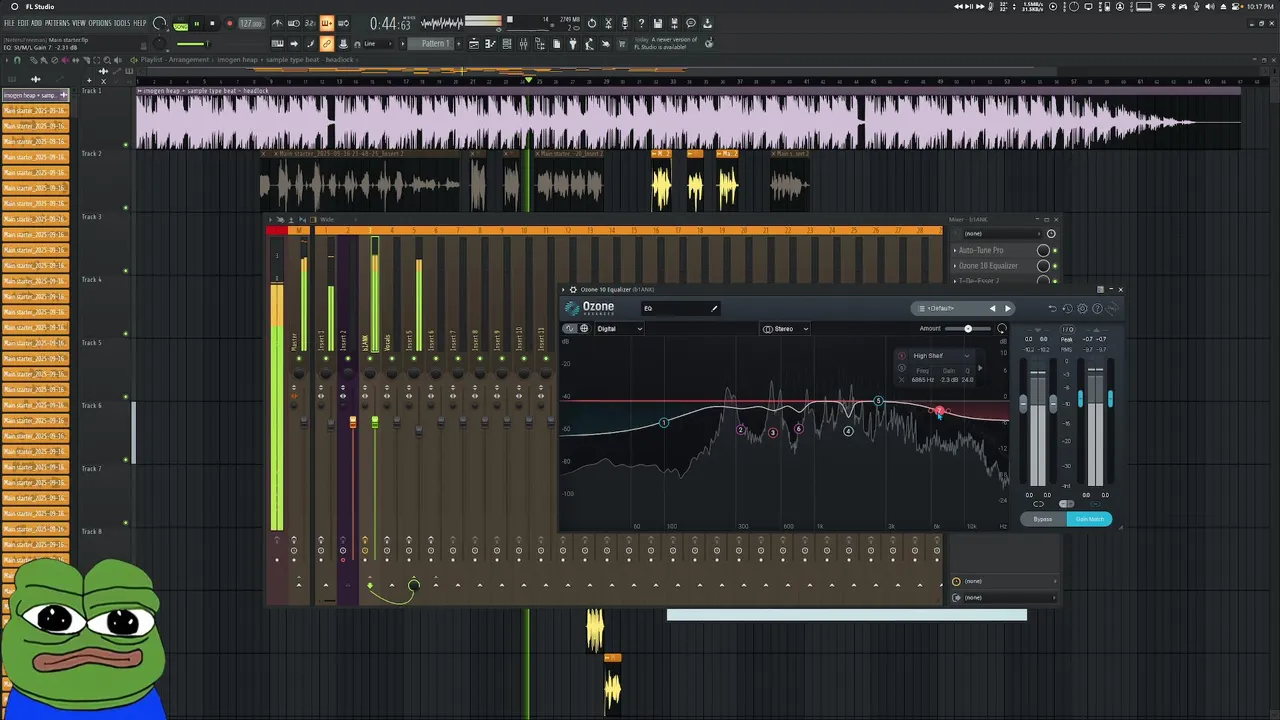Viewport: 1280px width, 720px height.
Task: Stop playback in the transport bar
Action: (212, 23)
